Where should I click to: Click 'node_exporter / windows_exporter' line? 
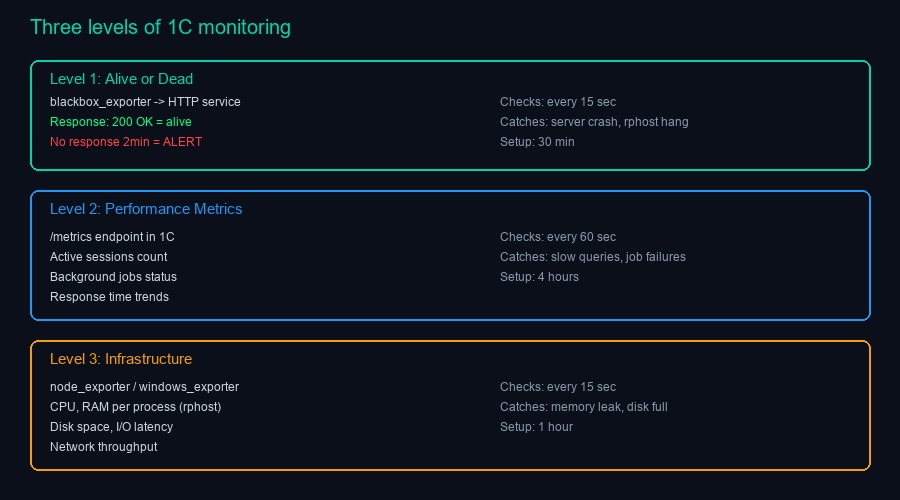(144, 387)
